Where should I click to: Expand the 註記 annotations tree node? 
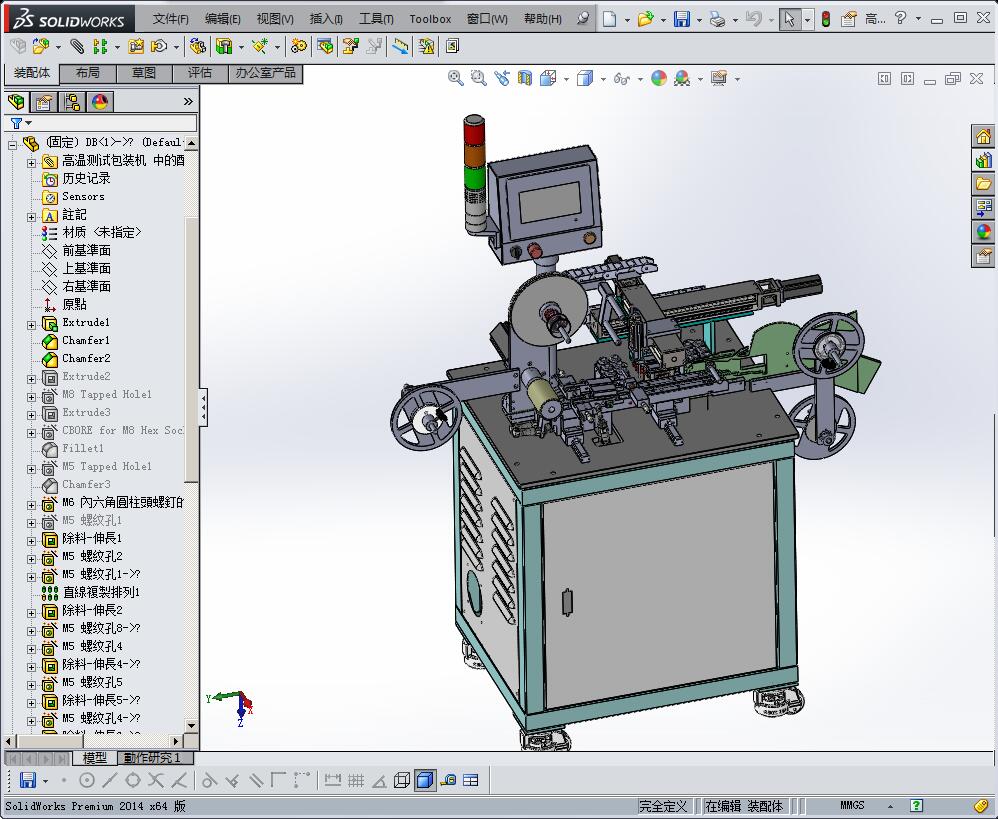[31, 216]
